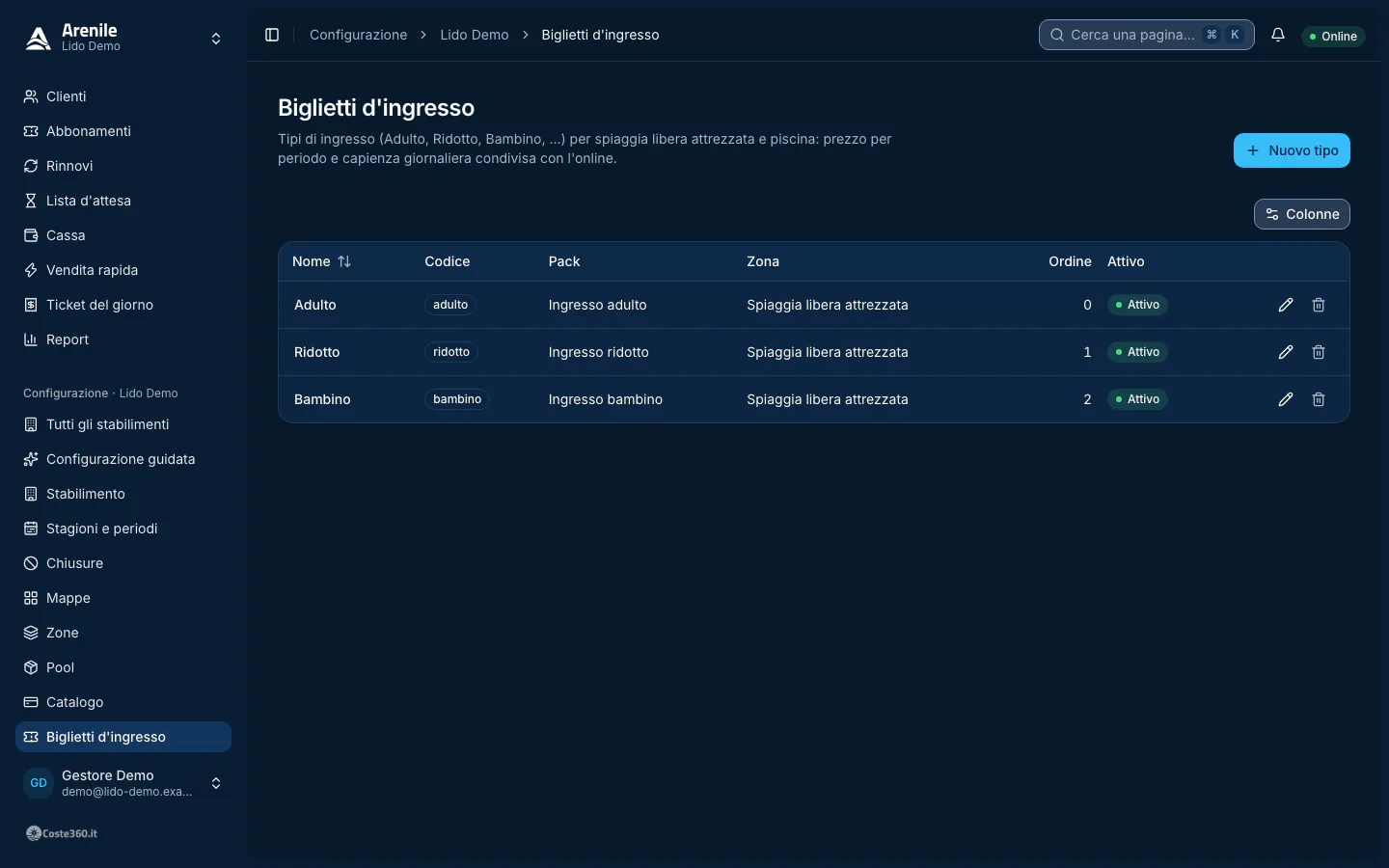
Task: Navigate to Mappe
Action: click(123, 598)
